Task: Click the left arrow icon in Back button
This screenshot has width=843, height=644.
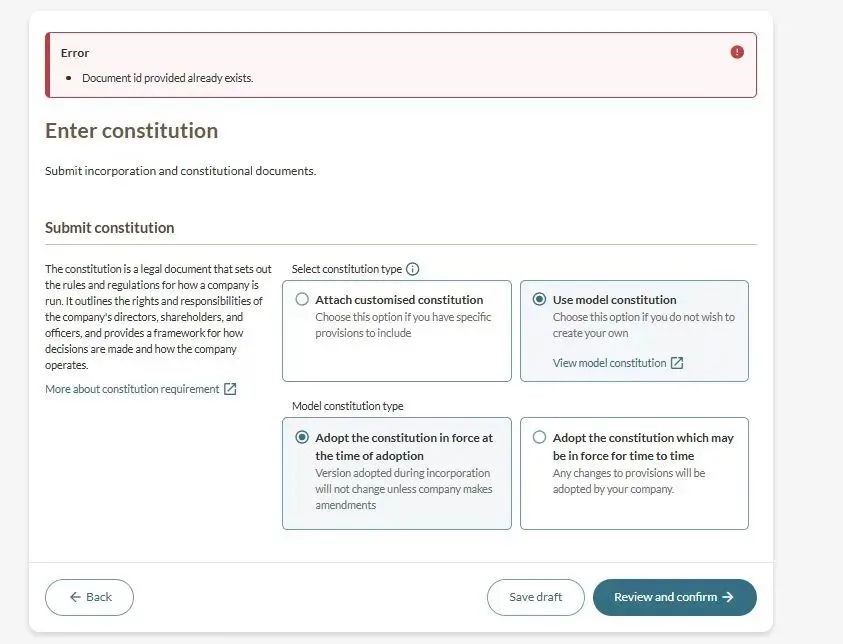Action: [x=75, y=597]
